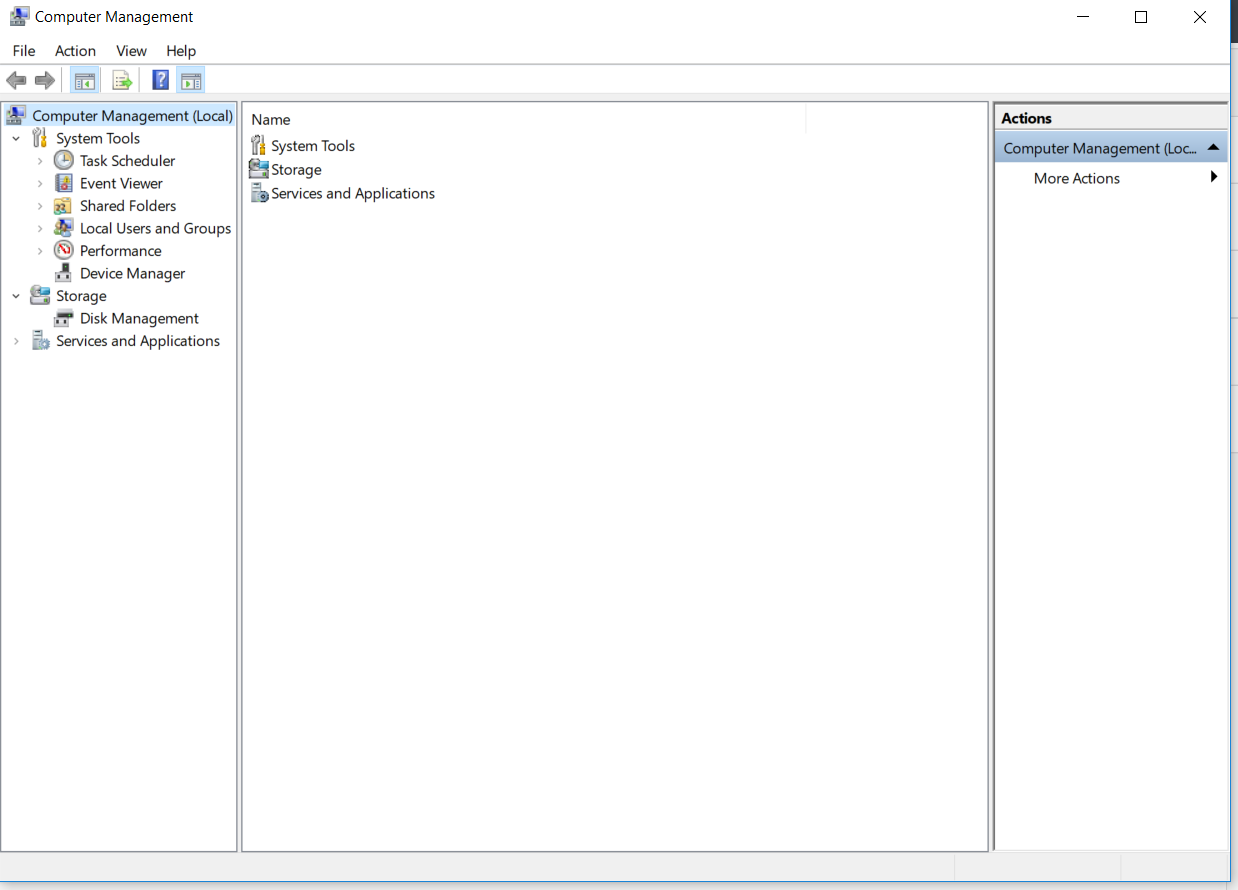Expand the Task Scheduler node arrow

tap(40, 161)
